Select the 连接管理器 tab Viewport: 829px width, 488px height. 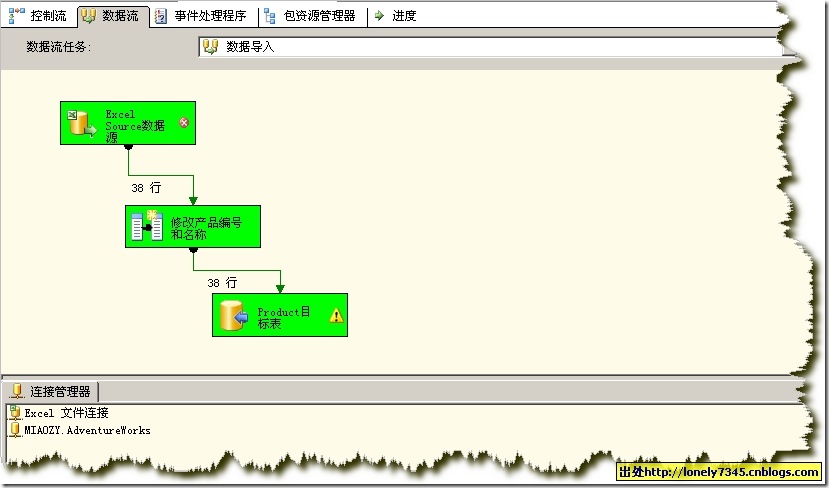51,392
